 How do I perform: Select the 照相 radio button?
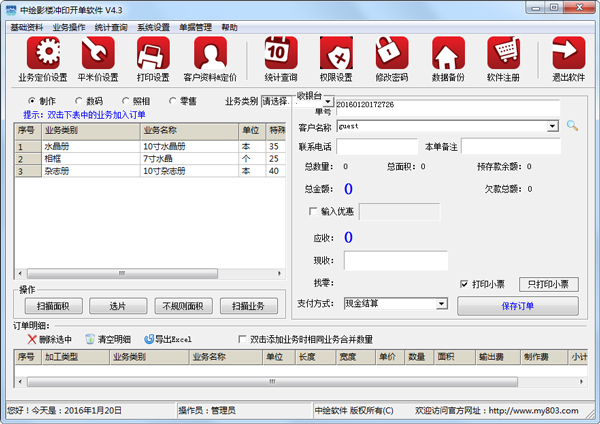125,101
